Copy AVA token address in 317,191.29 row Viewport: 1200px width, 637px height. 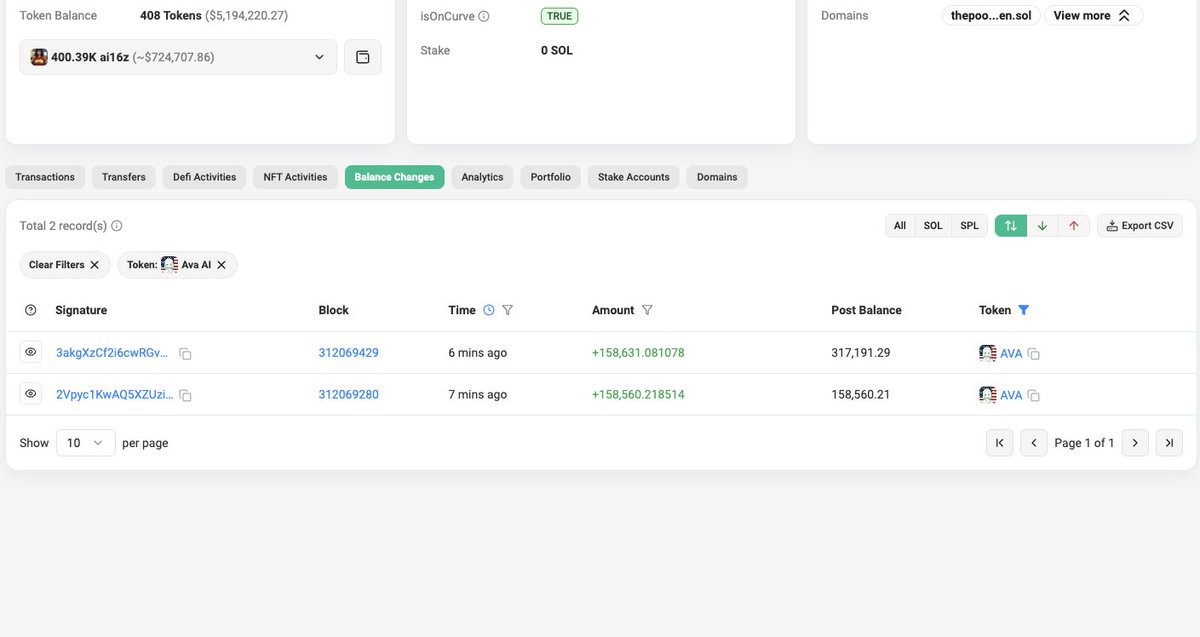[1034, 354]
